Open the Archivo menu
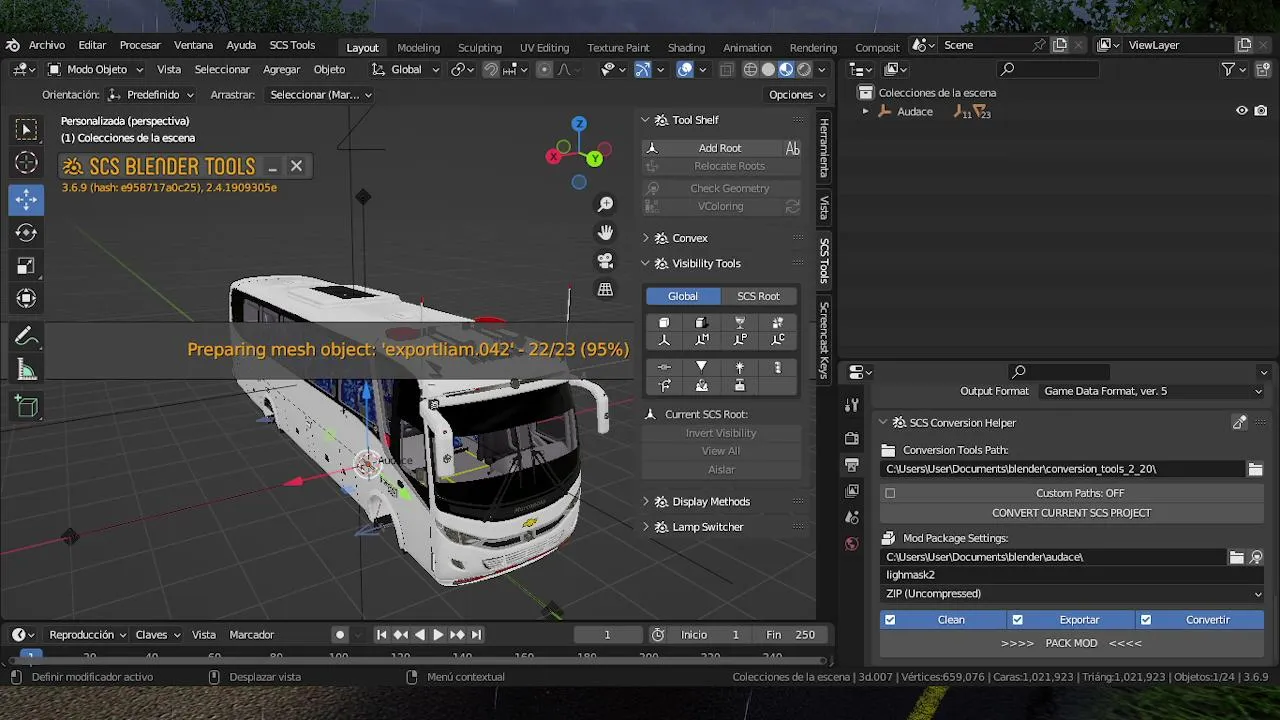The image size is (1280, 720). pyautogui.click(x=47, y=45)
